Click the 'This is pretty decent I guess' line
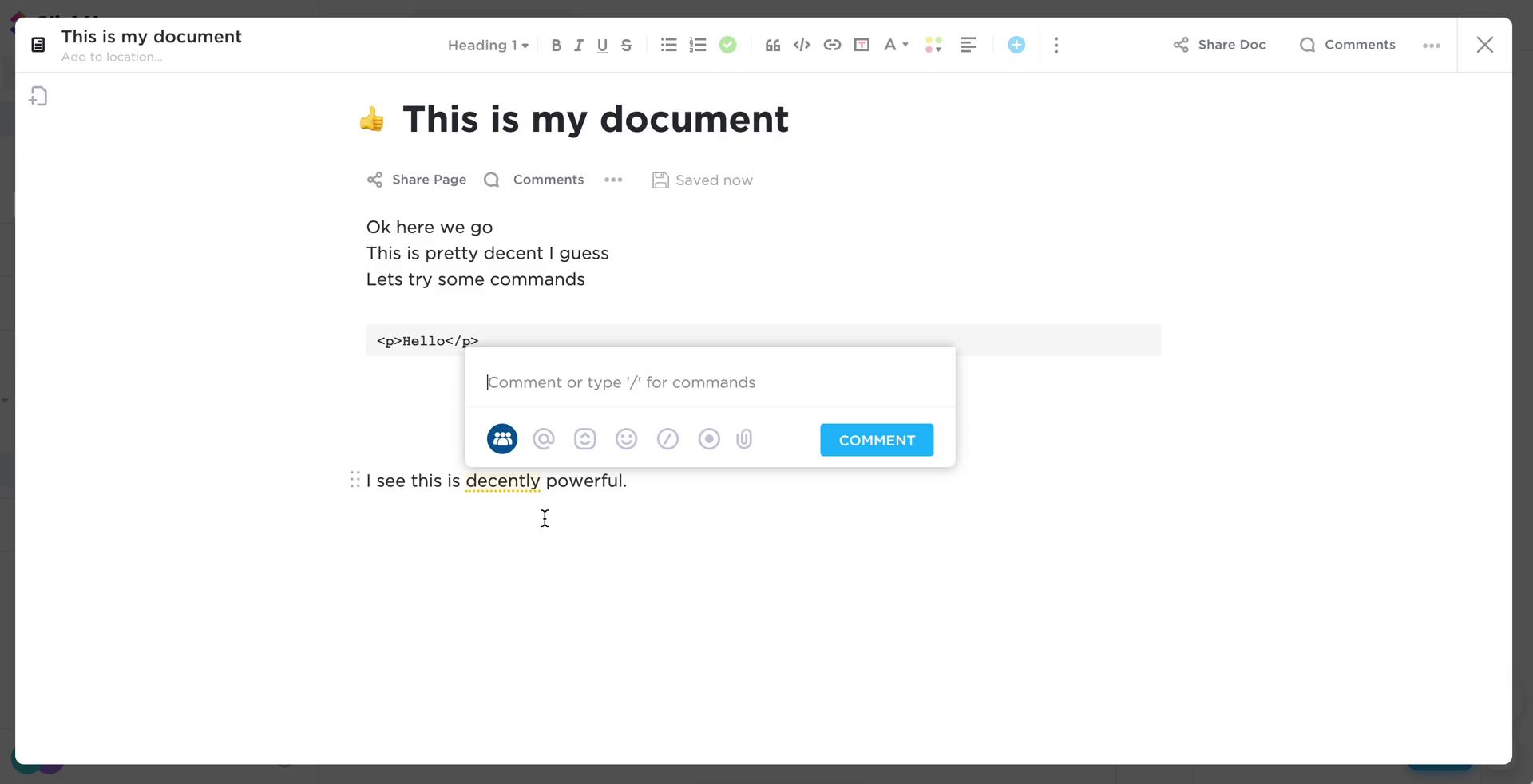This screenshot has height=784, width=1533. click(x=487, y=253)
